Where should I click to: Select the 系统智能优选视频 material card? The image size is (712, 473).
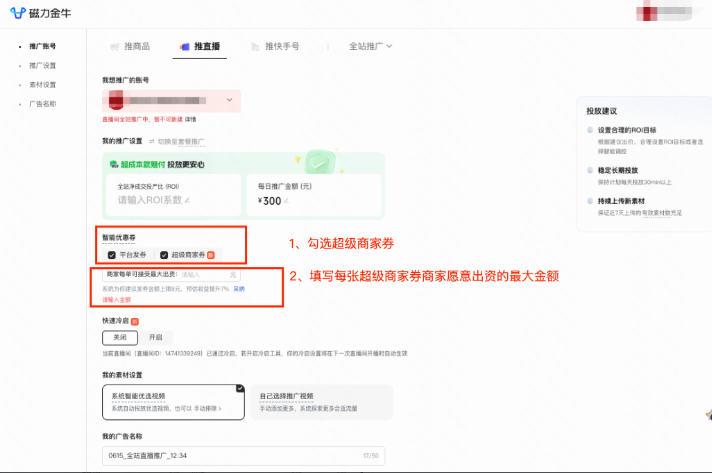point(173,402)
